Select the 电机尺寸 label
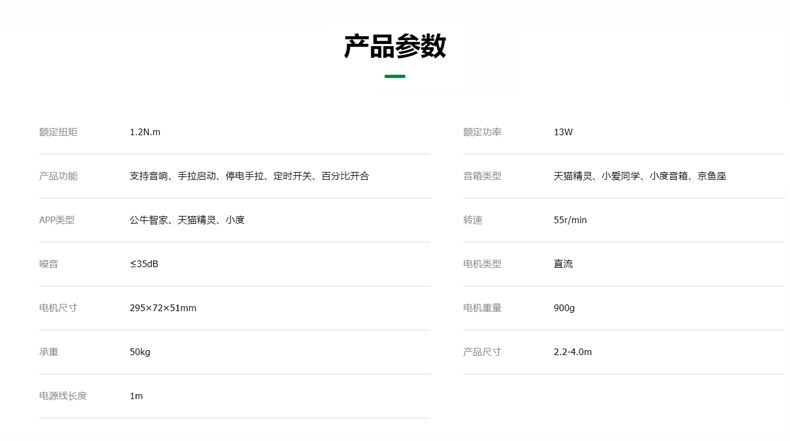790x441 pixels. tap(58, 308)
